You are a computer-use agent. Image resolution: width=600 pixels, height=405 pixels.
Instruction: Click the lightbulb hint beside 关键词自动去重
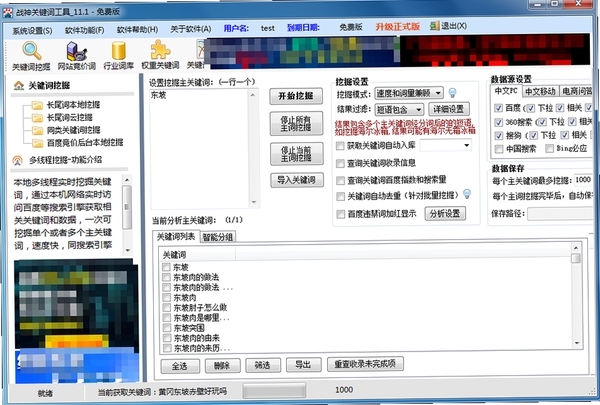(x=467, y=194)
